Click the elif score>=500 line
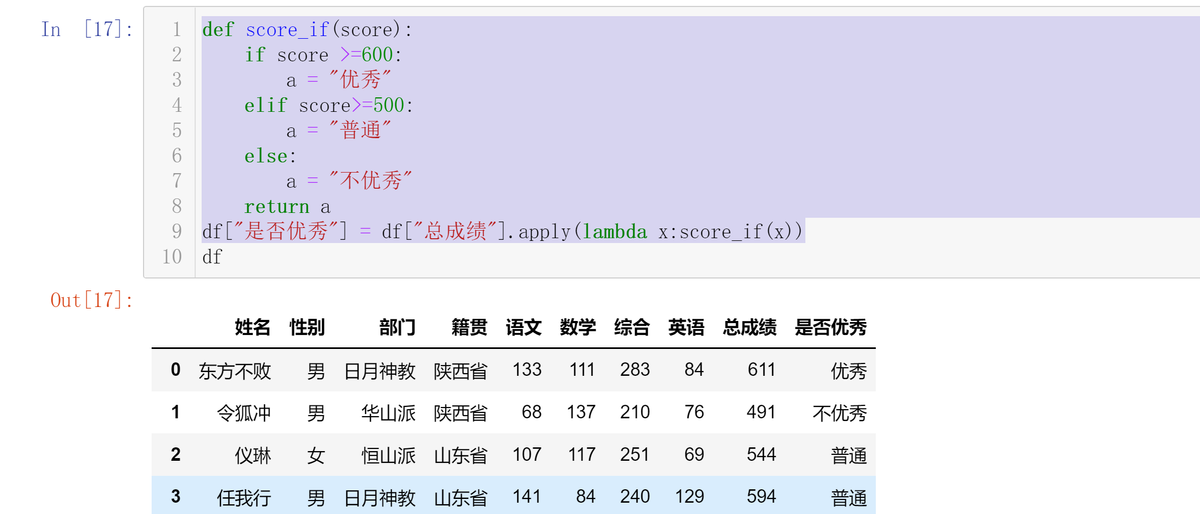Screen dimensions: 1200x514 [328, 105]
